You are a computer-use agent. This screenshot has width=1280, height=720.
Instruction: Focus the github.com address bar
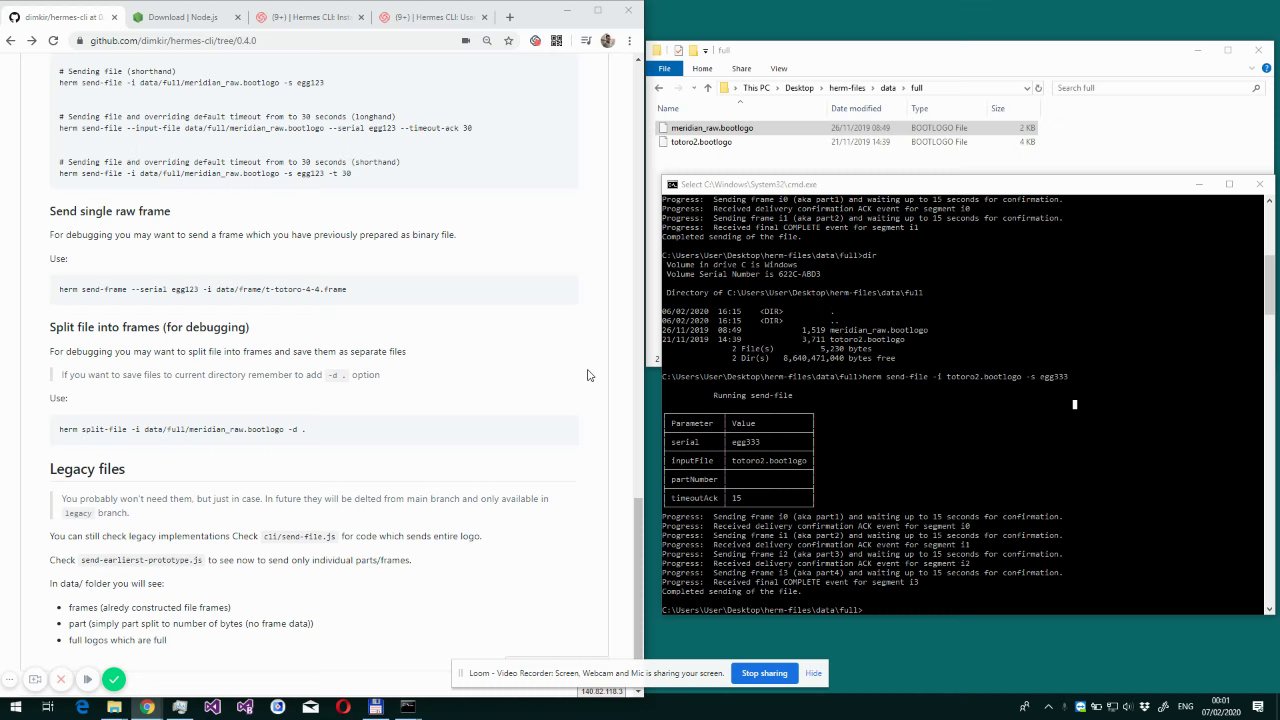click(x=260, y=40)
